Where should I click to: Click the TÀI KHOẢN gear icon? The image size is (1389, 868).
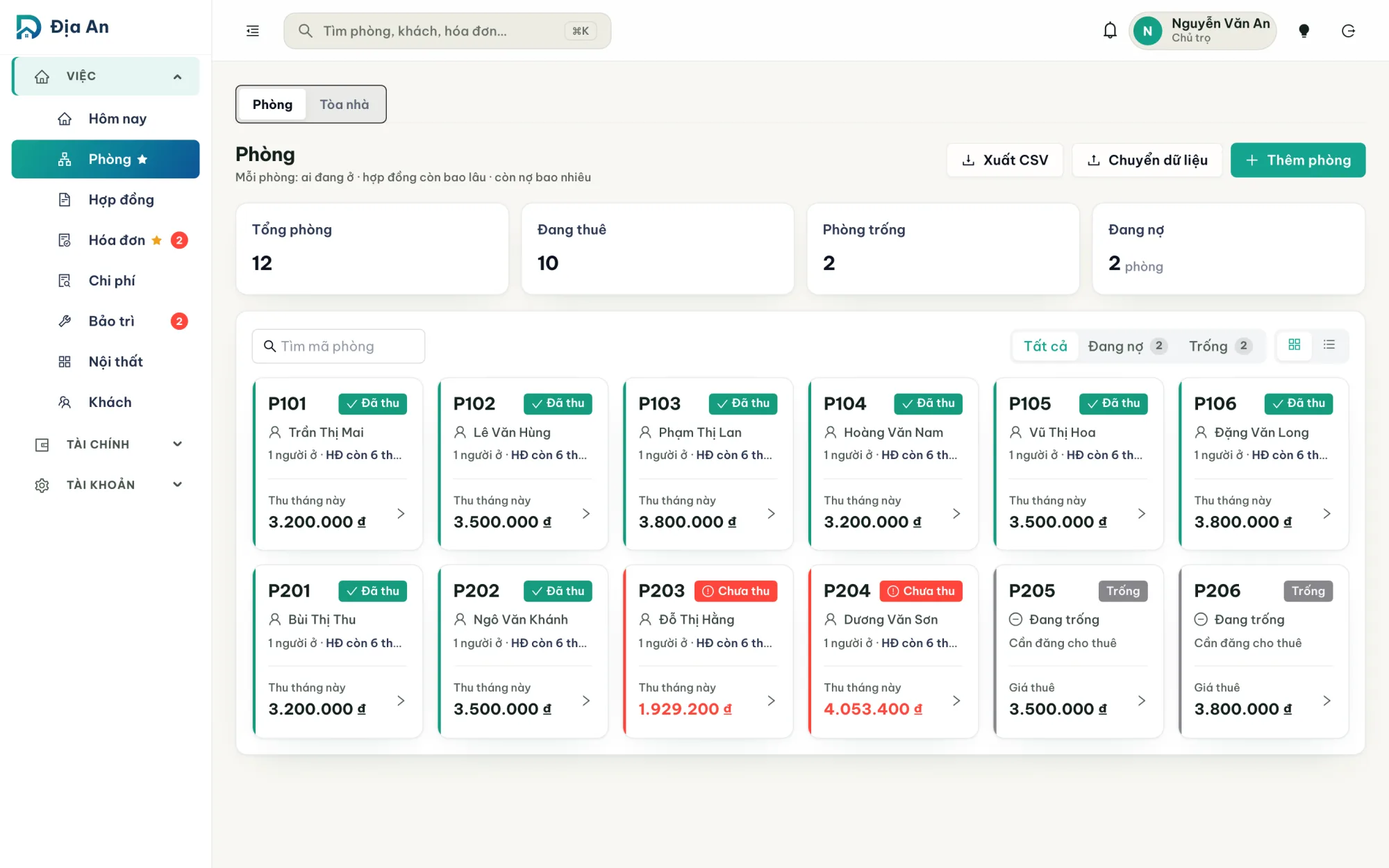pyautogui.click(x=42, y=485)
